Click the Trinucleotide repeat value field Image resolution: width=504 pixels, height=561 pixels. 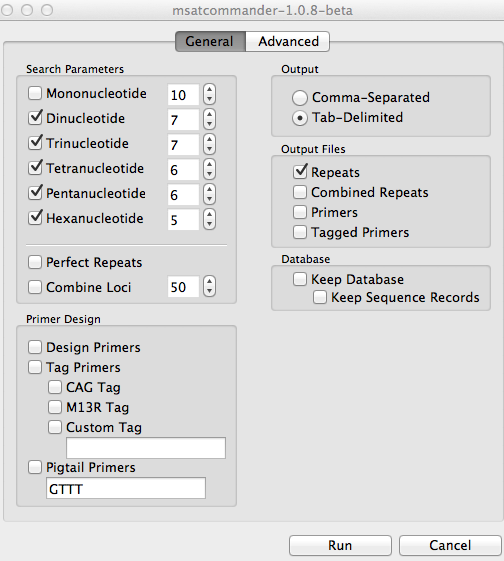183,145
